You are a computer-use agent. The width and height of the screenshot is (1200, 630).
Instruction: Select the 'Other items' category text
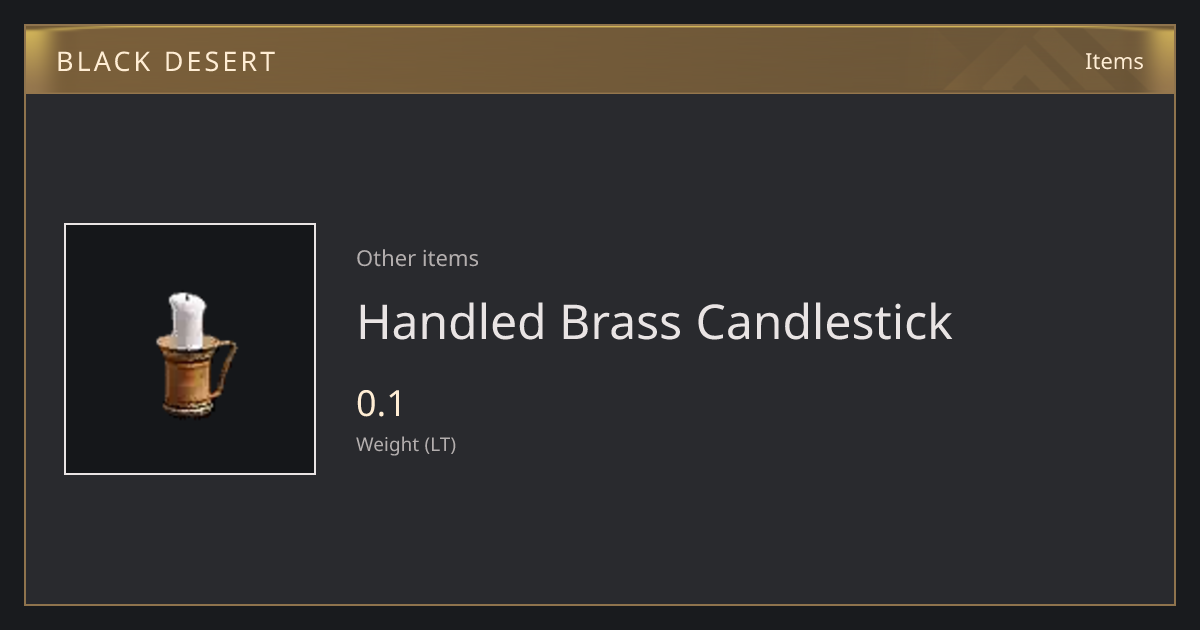(417, 258)
